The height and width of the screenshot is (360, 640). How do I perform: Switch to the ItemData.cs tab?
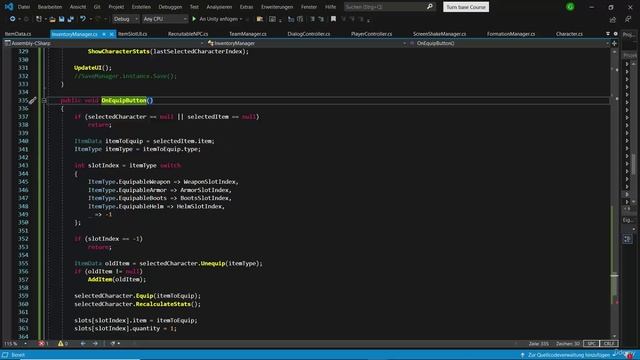[x=18, y=34]
